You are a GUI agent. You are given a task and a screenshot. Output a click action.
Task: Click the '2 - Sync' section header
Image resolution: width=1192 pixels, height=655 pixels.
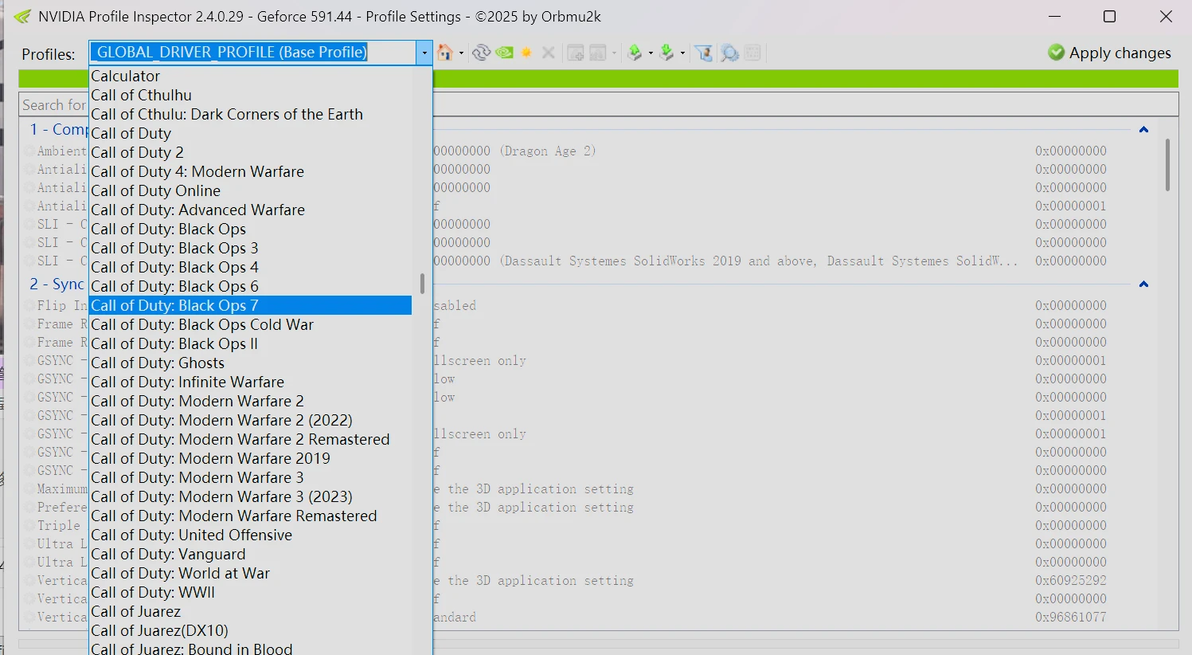pyautogui.click(x=57, y=283)
